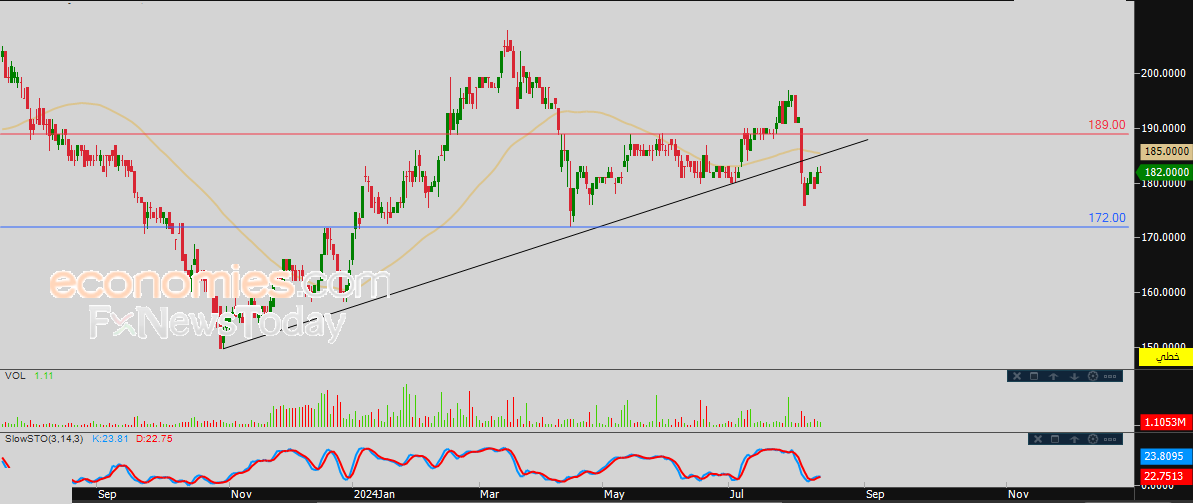
Task: Click the May time axis label
Action: [614, 495]
